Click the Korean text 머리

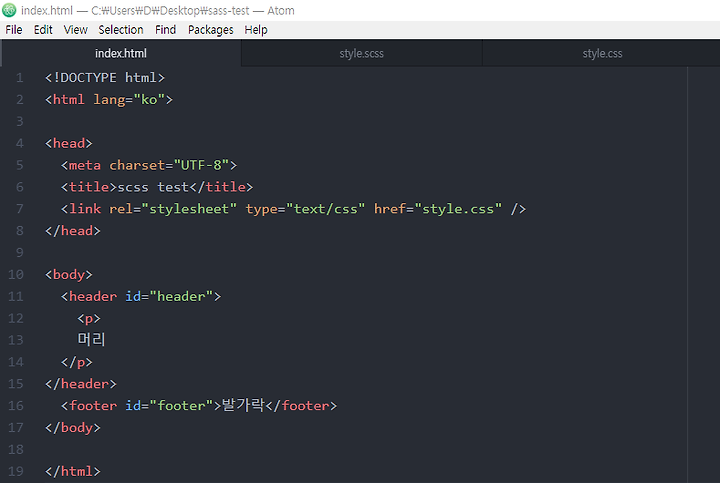(91, 340)
